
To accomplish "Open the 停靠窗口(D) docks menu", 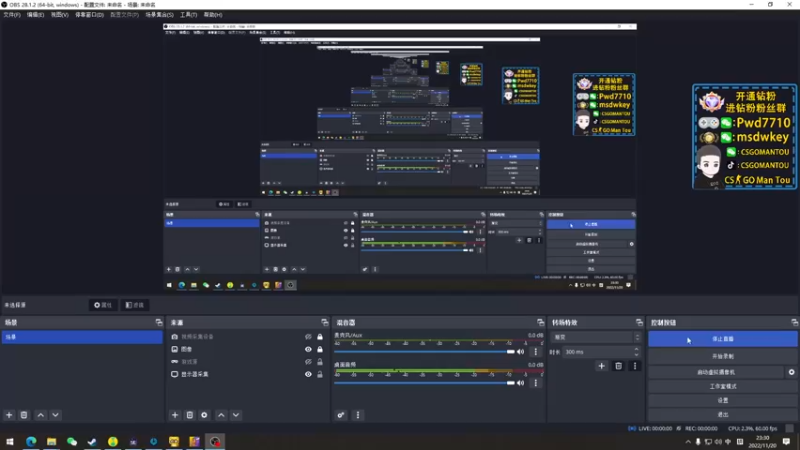I will [x=89, y=15].
